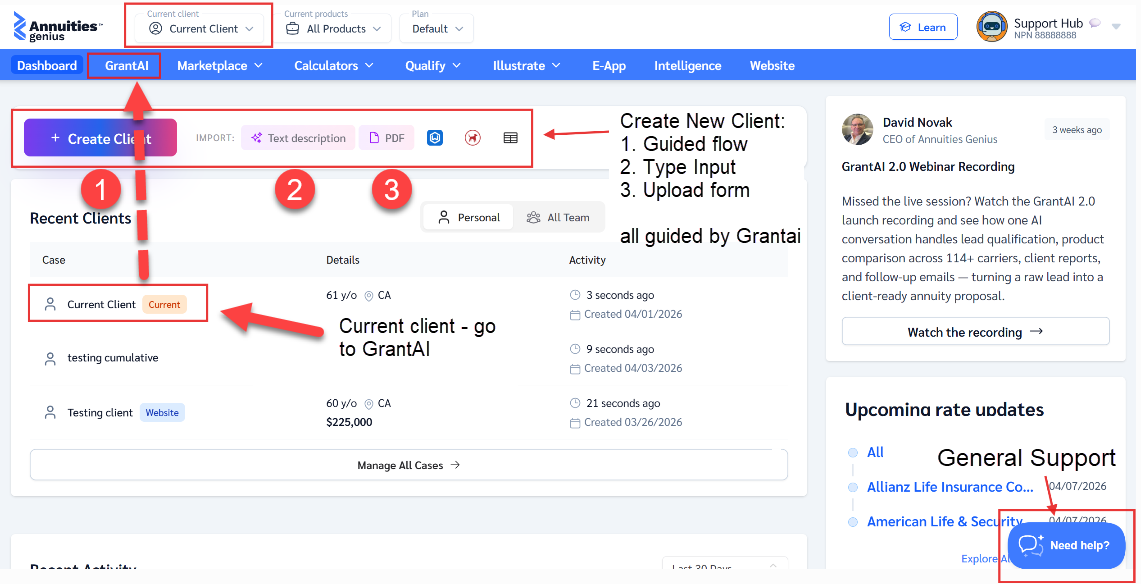Click GrantAI 2.0 Webinar Recording heading
1141x584 pixels.
[x=928, y=167]
